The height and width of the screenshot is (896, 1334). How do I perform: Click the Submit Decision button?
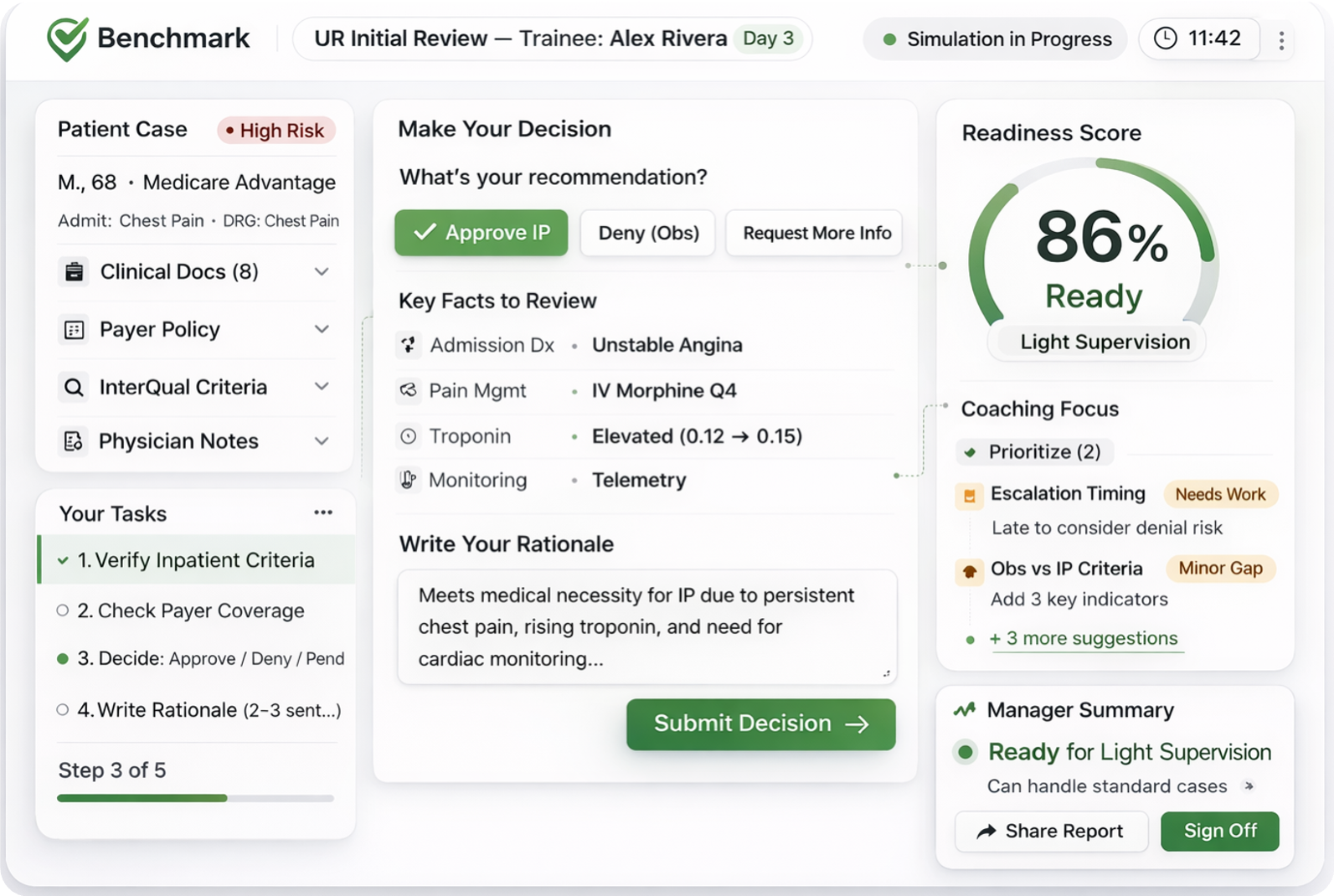(x=760, y=723)
